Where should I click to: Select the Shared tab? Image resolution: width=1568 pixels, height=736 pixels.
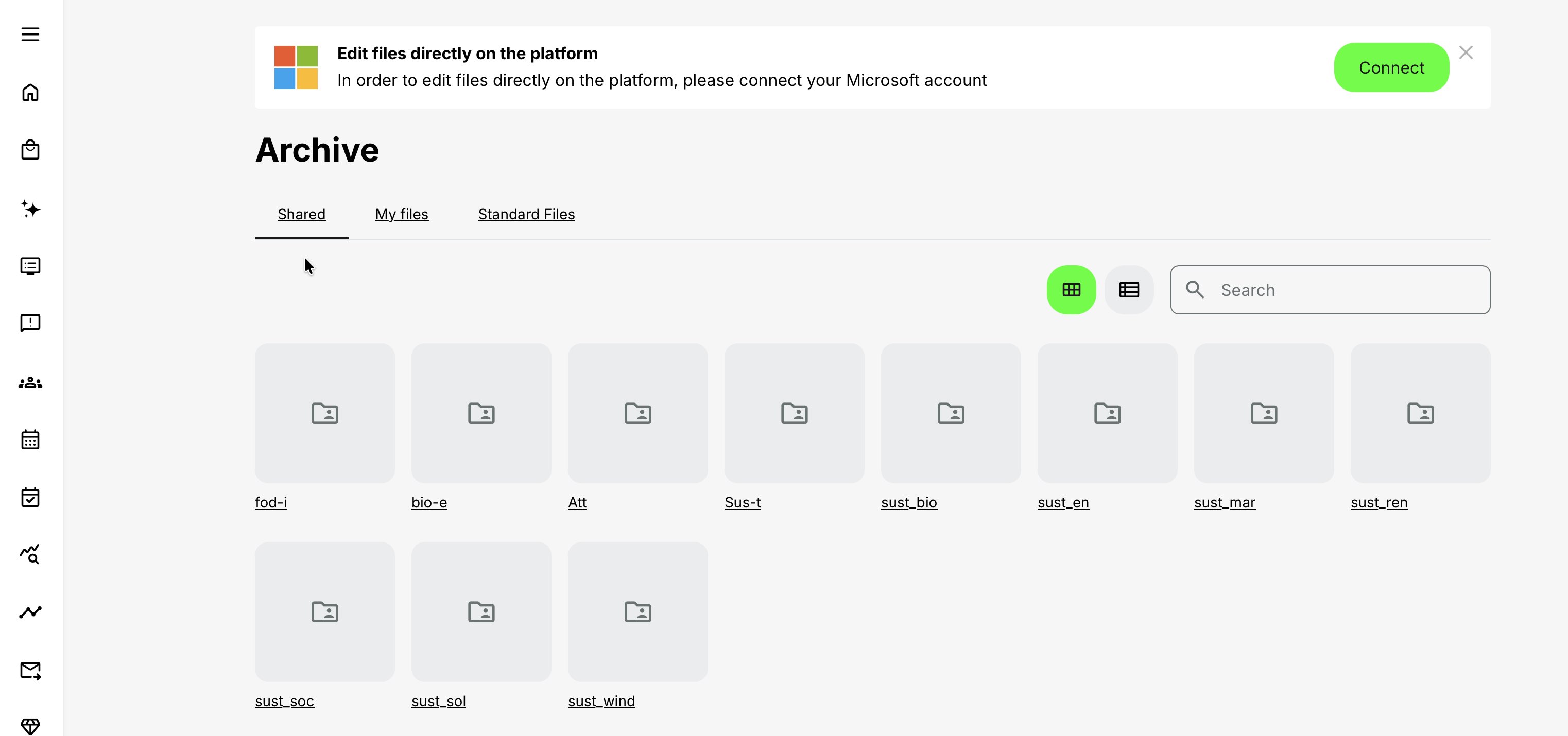pyautogui.click(x=301, y=214)
